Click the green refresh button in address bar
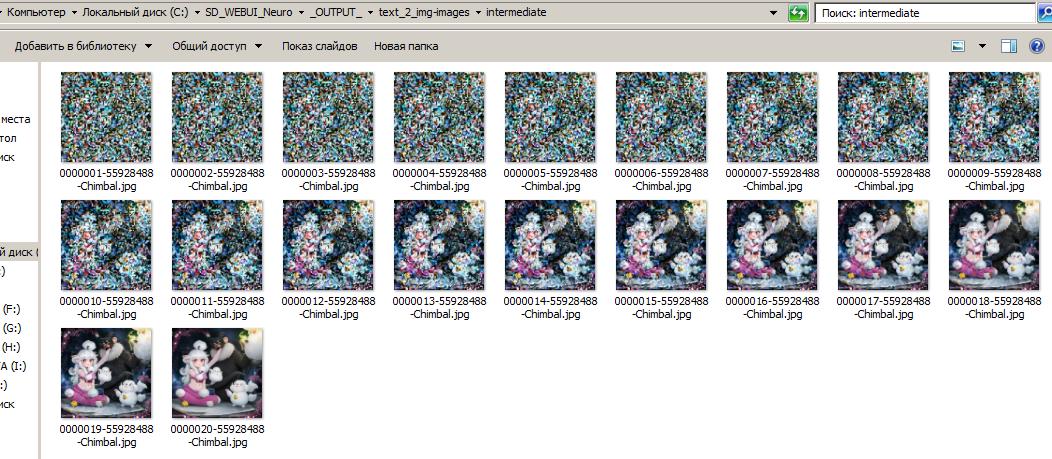 (798, 13)
